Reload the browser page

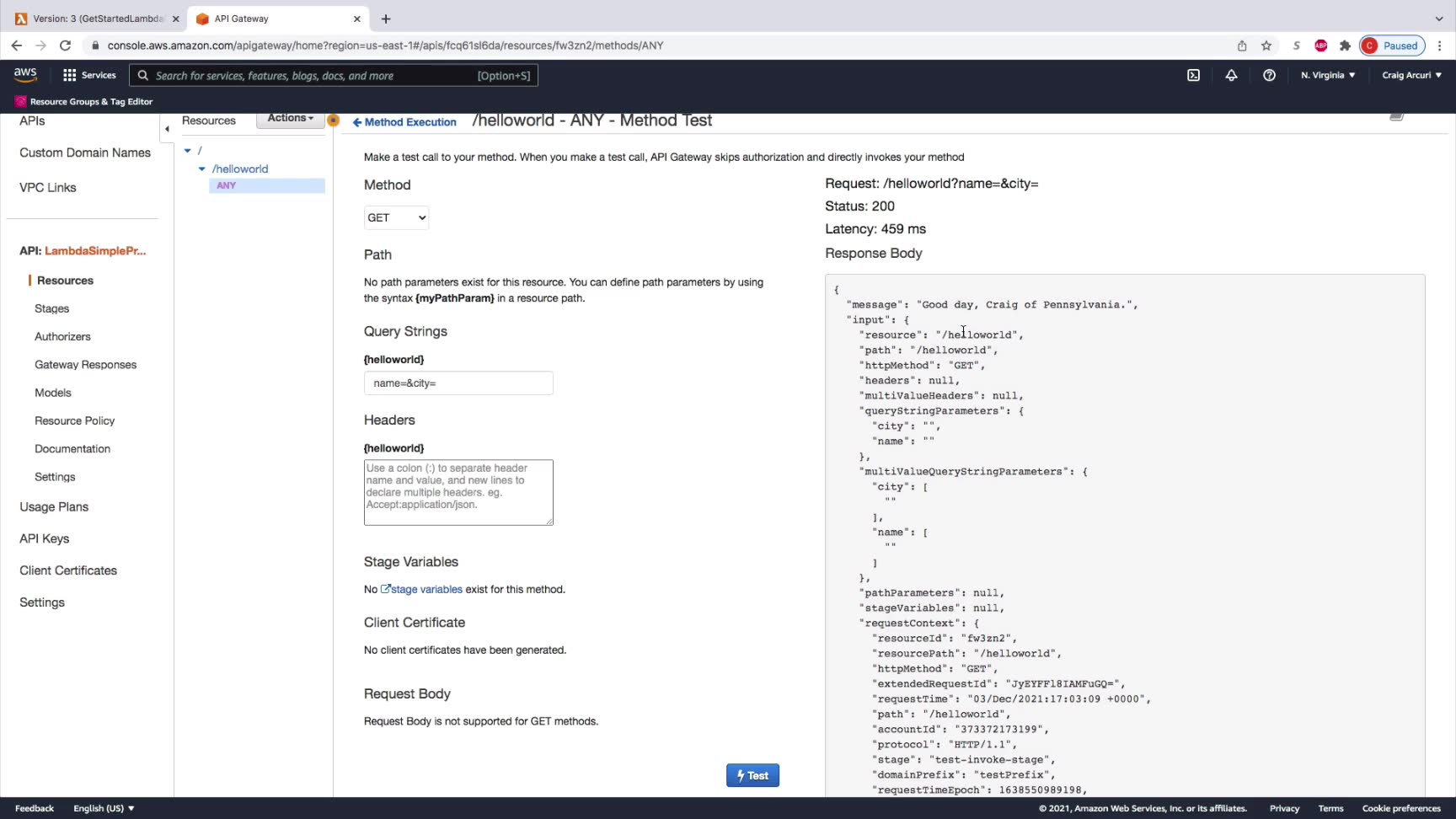(x=65, y=45)
